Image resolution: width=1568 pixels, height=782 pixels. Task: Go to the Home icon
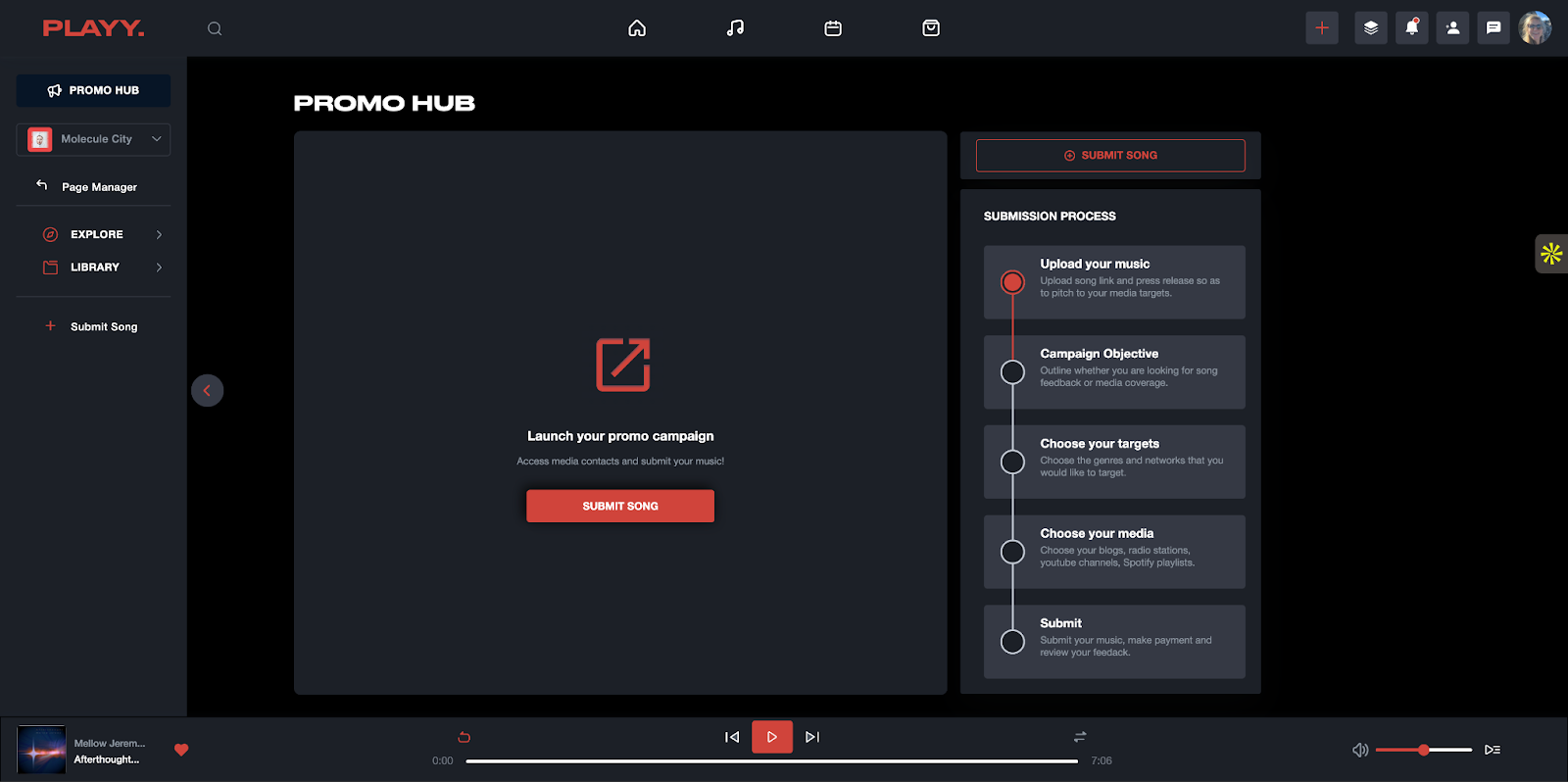pos(637,28)
